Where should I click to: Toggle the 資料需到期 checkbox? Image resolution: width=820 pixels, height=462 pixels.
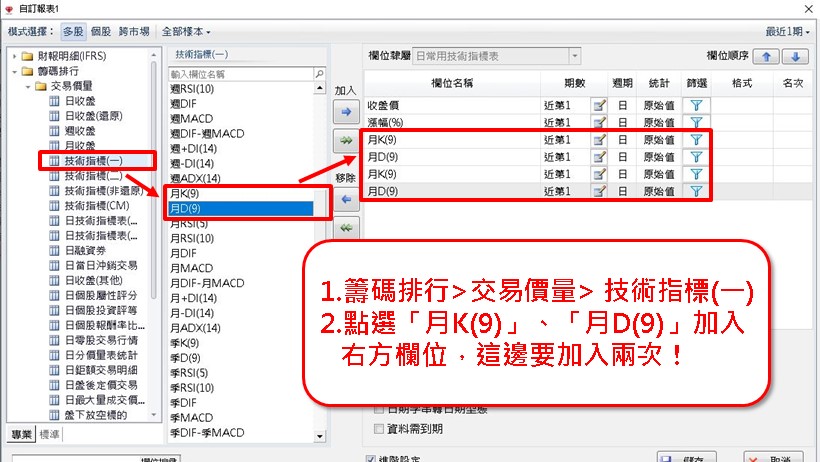coord(378,428)
